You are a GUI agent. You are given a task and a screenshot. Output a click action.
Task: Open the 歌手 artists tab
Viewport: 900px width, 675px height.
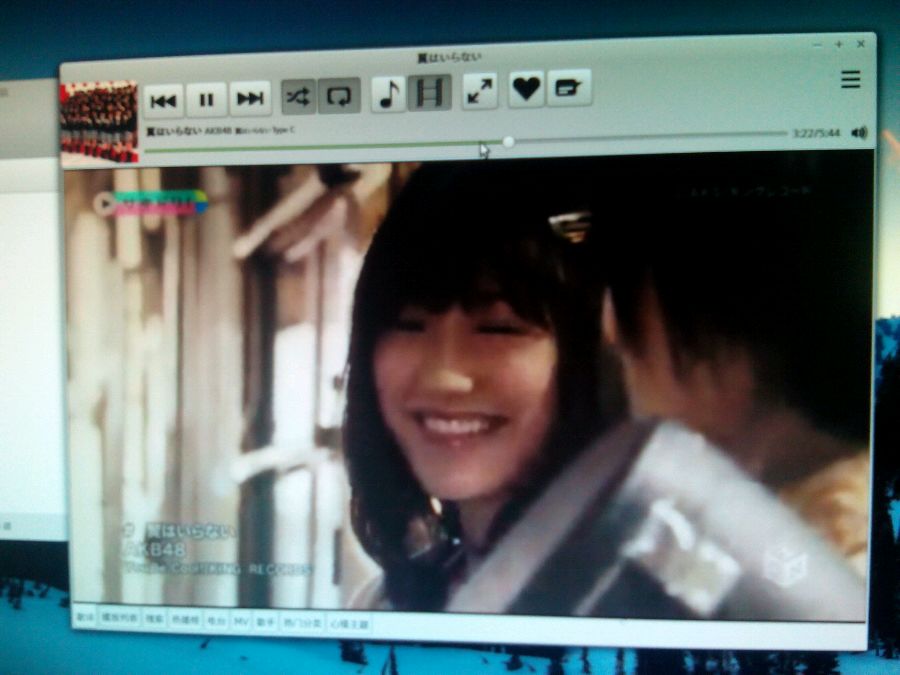coord(266,622)
